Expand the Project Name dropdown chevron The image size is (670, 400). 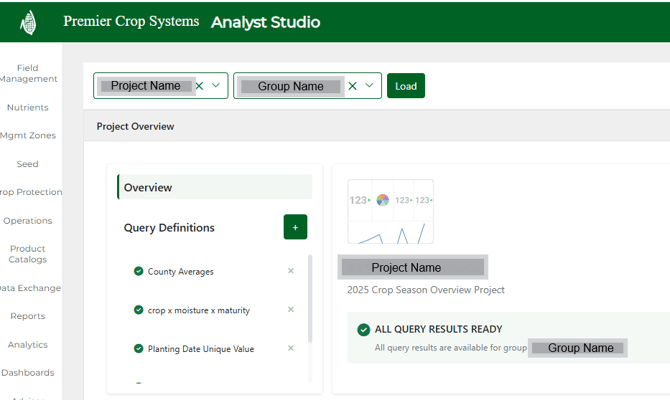pos(216,86)
